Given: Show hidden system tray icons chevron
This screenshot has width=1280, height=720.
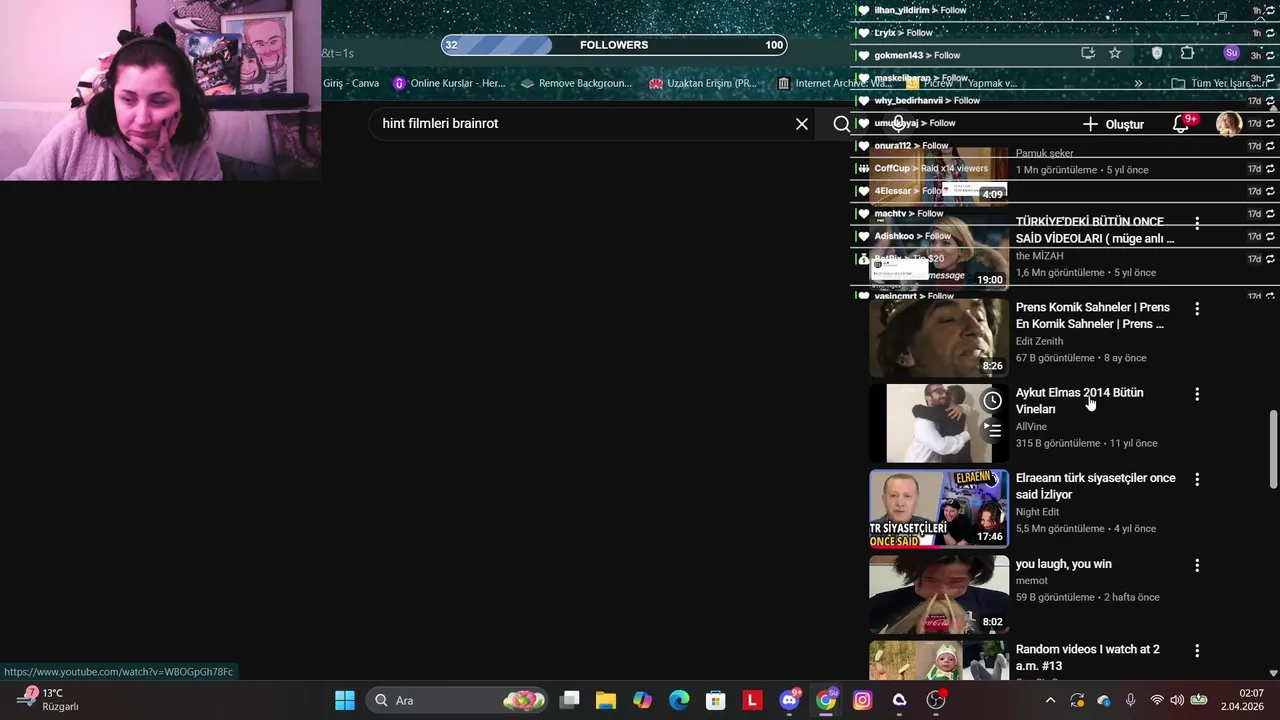Looking at the screenshot, I should click(1050, 700).
